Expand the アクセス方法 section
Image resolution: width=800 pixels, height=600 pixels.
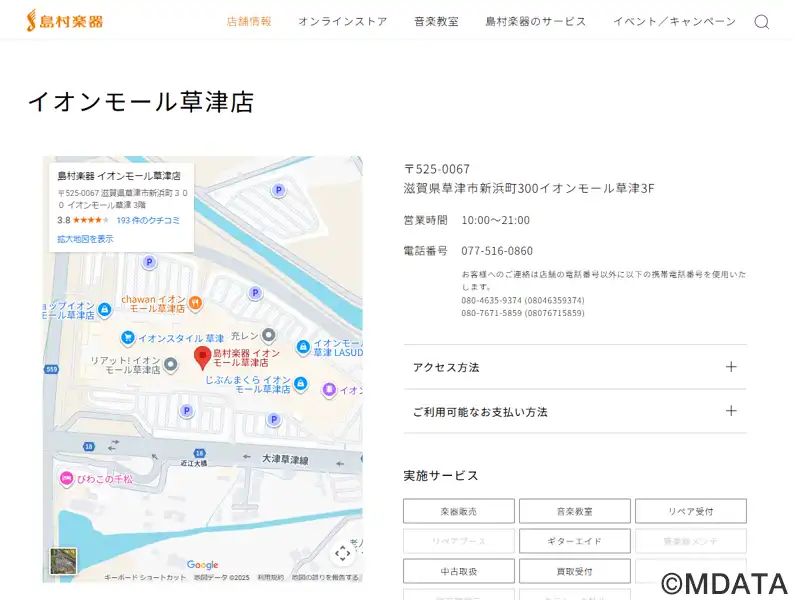pyautogui.click(x=575, y=367)
